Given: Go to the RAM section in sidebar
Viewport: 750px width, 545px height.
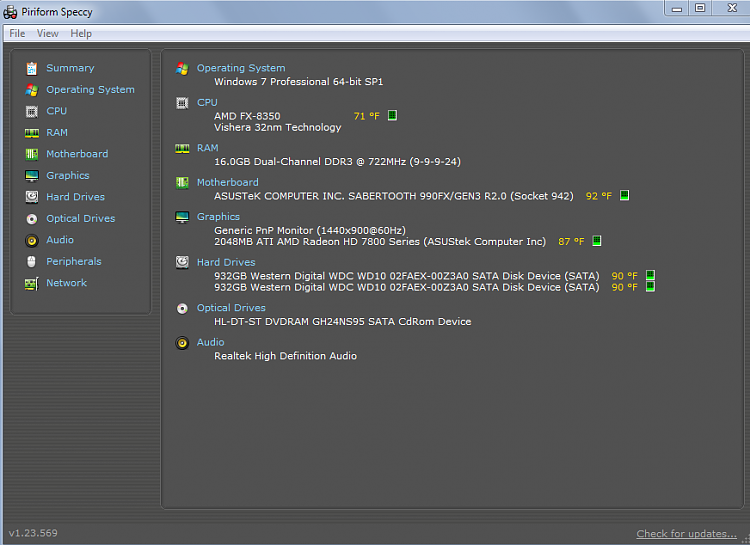Looking at the screenshot, I should [57, 133].
